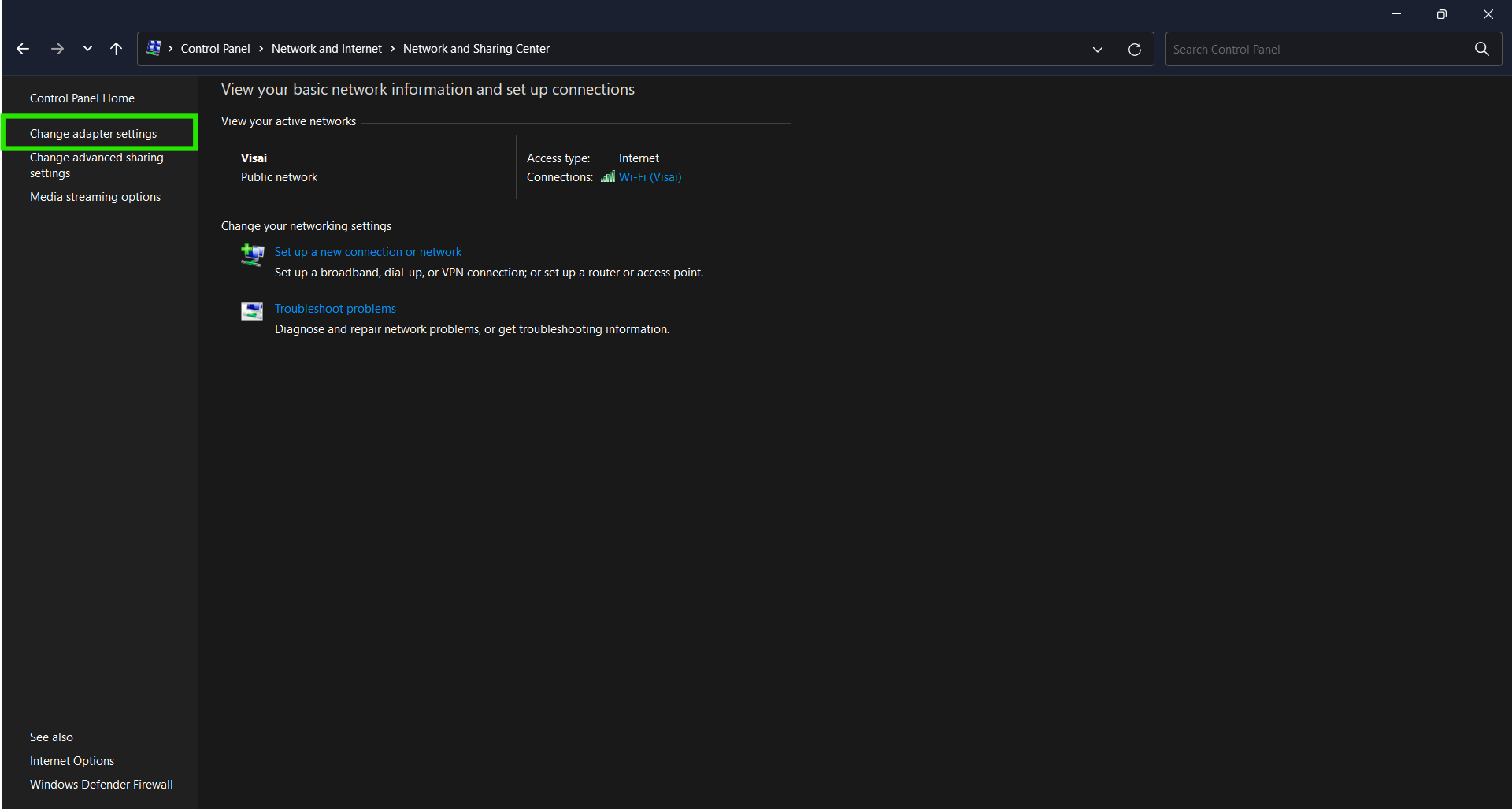1512x809 pixels.
Task: Refresh the Network and Sharing Center
Action: click(1134, 49)
